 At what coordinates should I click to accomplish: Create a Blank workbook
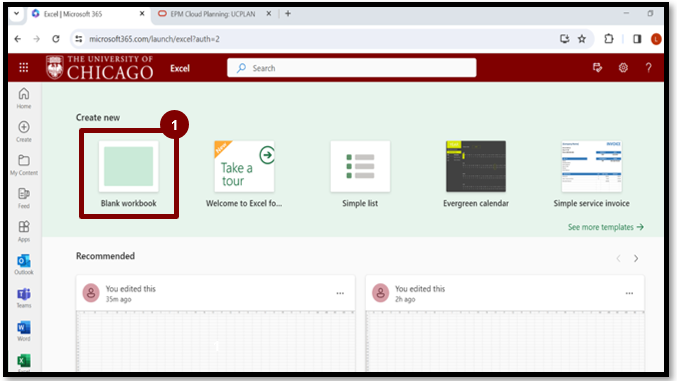click(x=129, y=174)
